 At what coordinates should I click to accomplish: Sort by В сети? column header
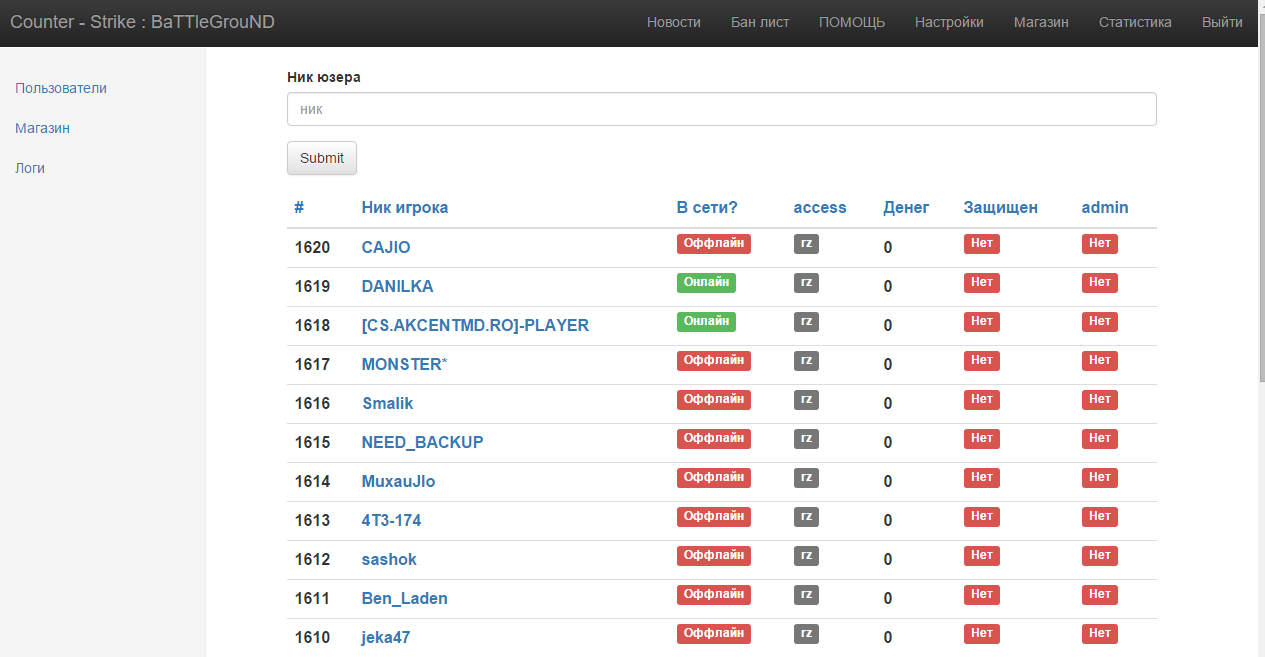(707, 208)
